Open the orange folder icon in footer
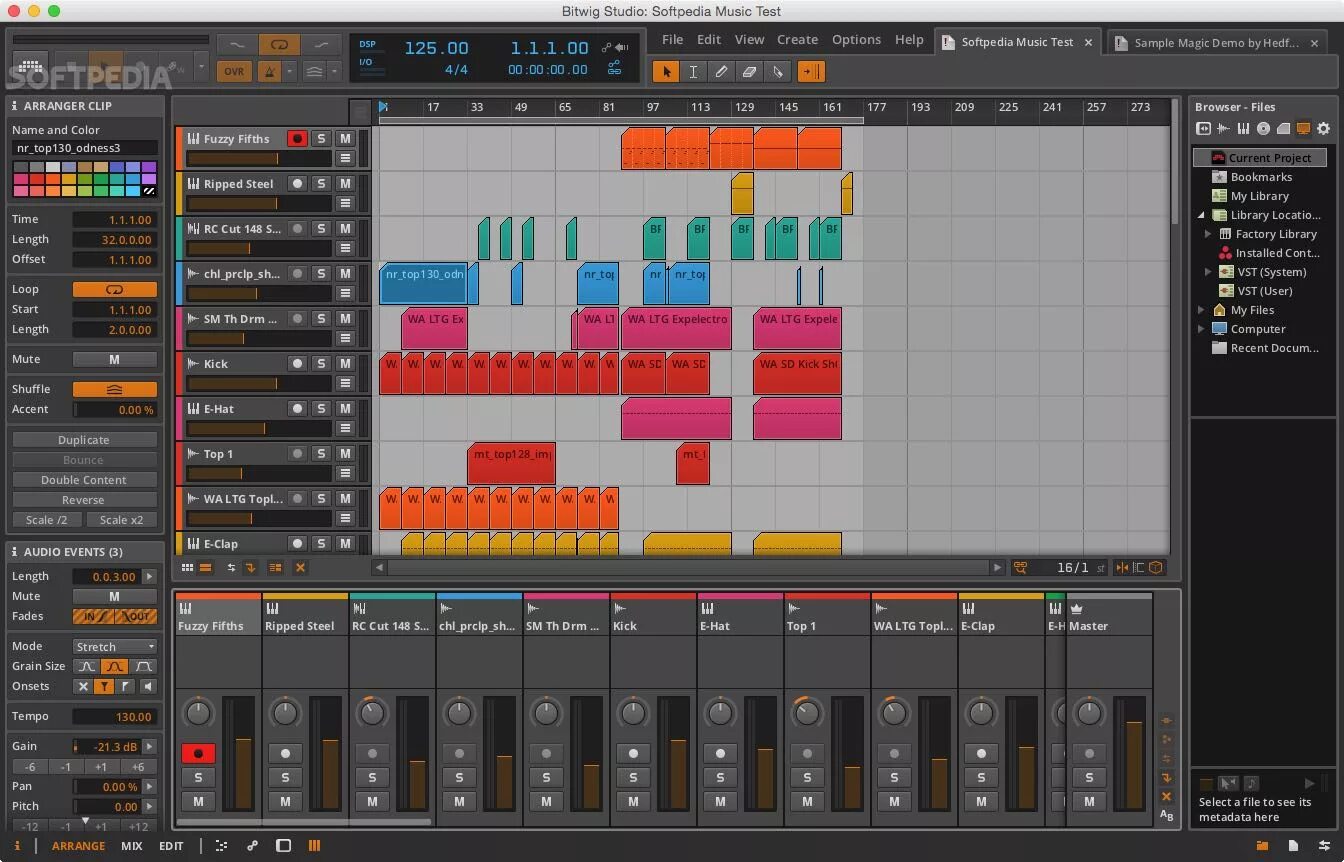1344x862 pixels. [x=1262, y=846]
